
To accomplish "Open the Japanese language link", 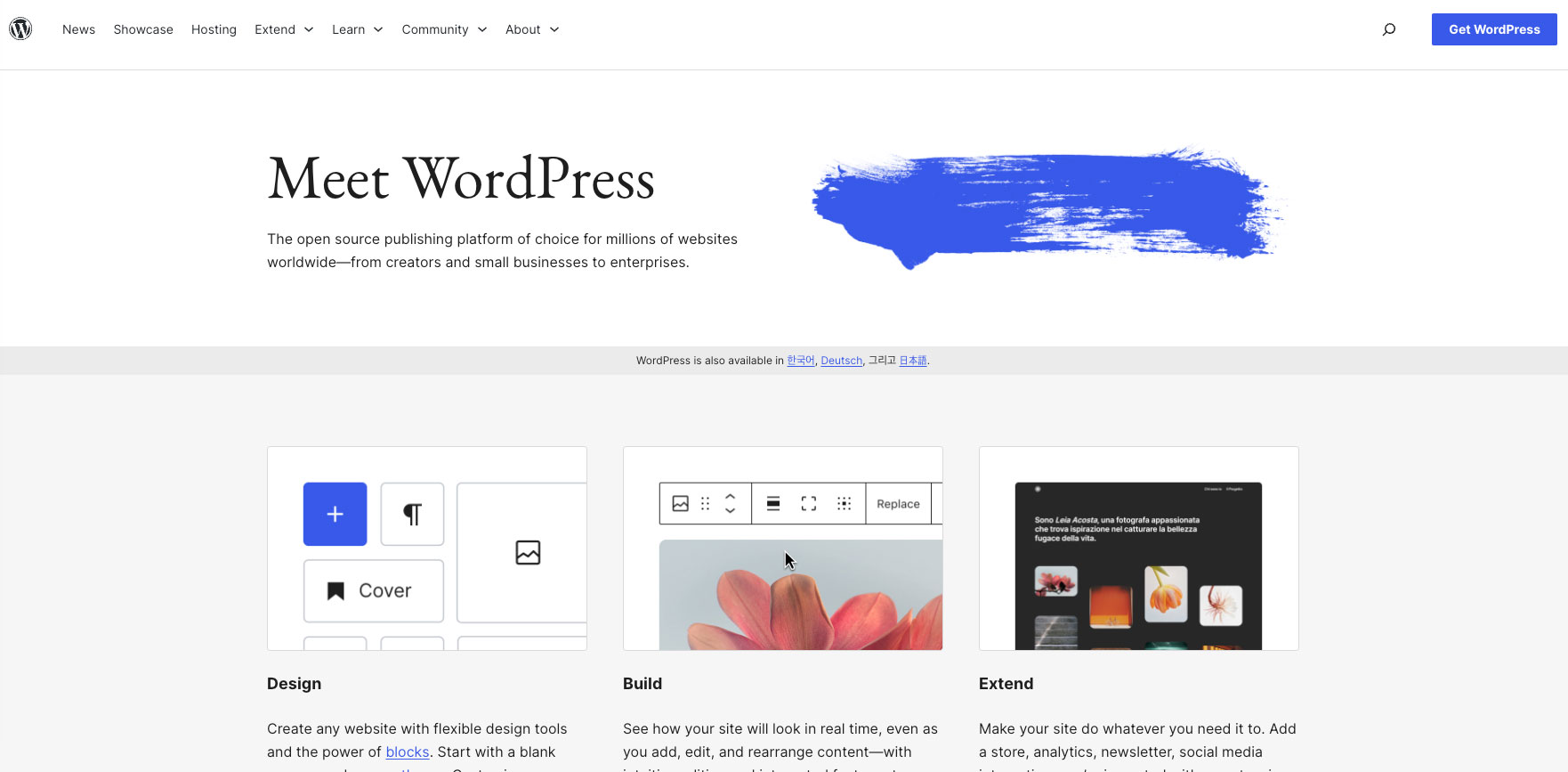I will (913, 361).
